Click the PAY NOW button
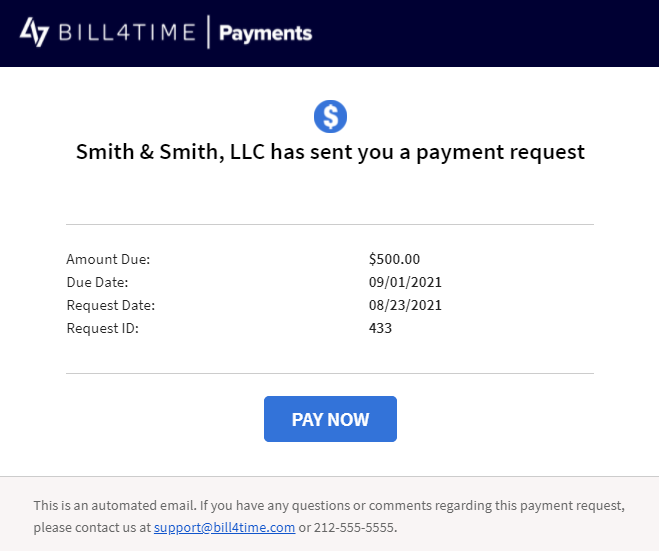Image resolution: width=659 pixels, height=551 pixels. pos(330,419)
